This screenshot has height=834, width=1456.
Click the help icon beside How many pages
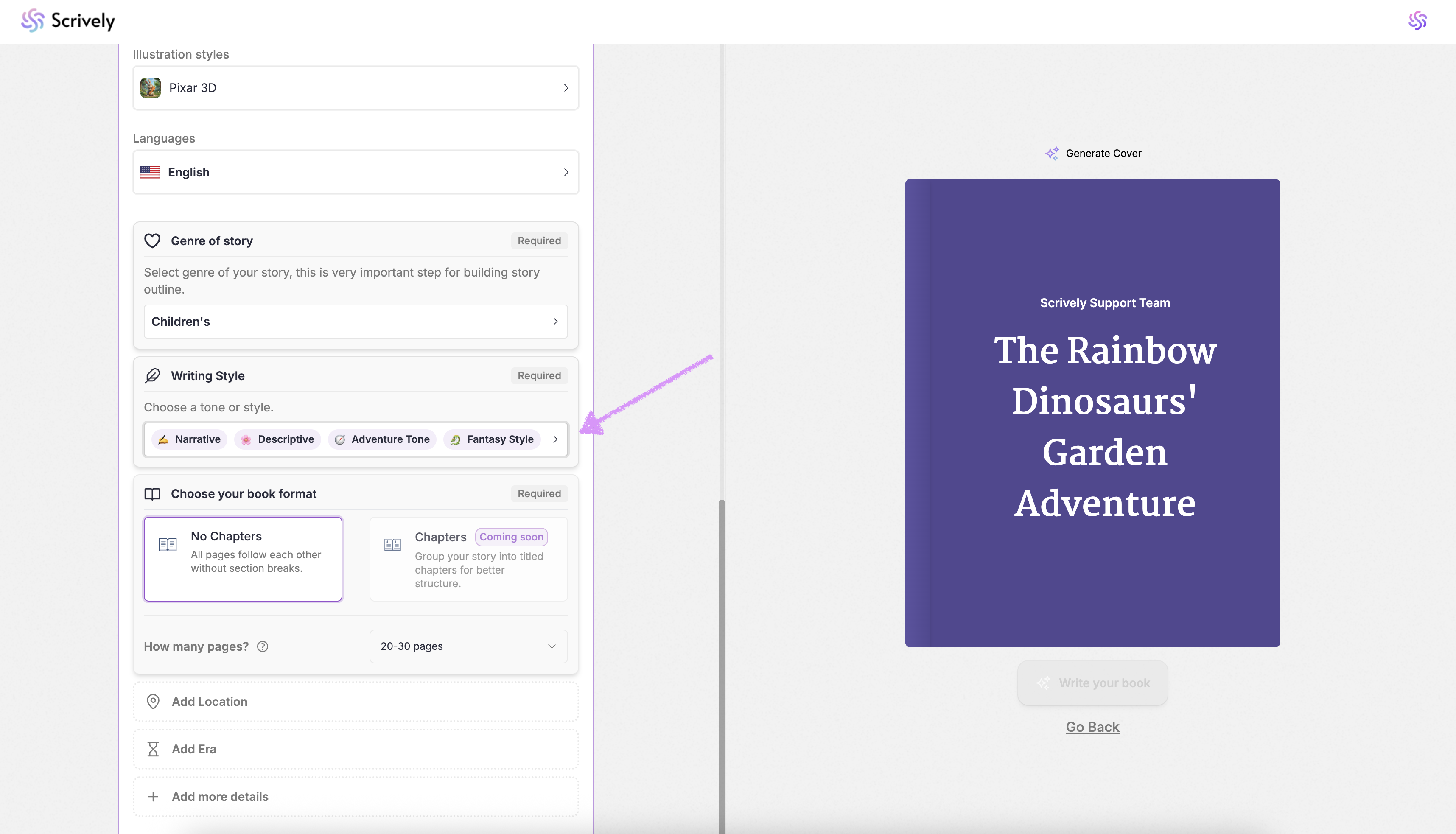pos(262,646)
